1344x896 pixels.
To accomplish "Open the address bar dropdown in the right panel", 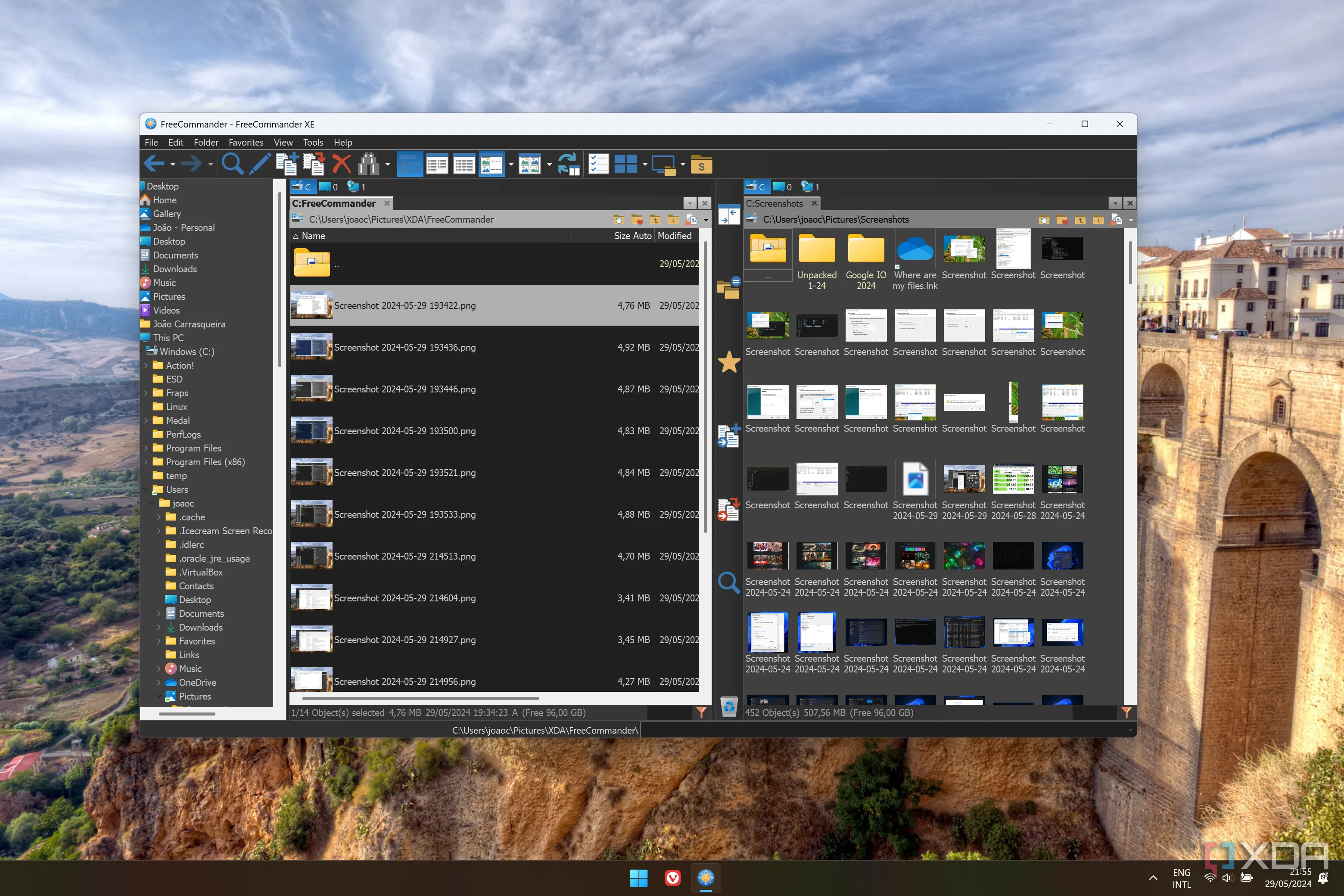I will (x=1130, y=220).
